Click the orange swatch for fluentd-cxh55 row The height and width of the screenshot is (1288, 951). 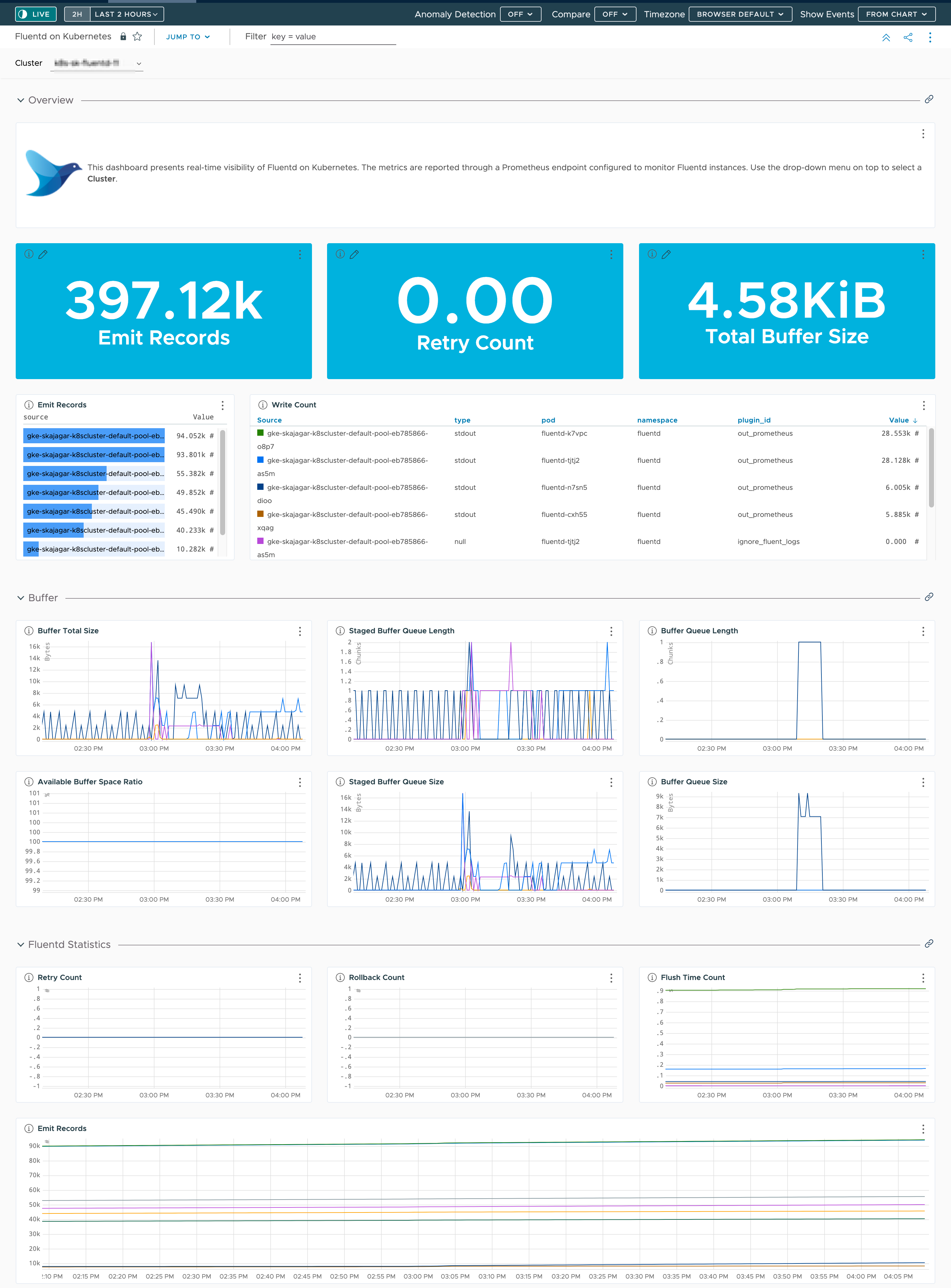260,514
